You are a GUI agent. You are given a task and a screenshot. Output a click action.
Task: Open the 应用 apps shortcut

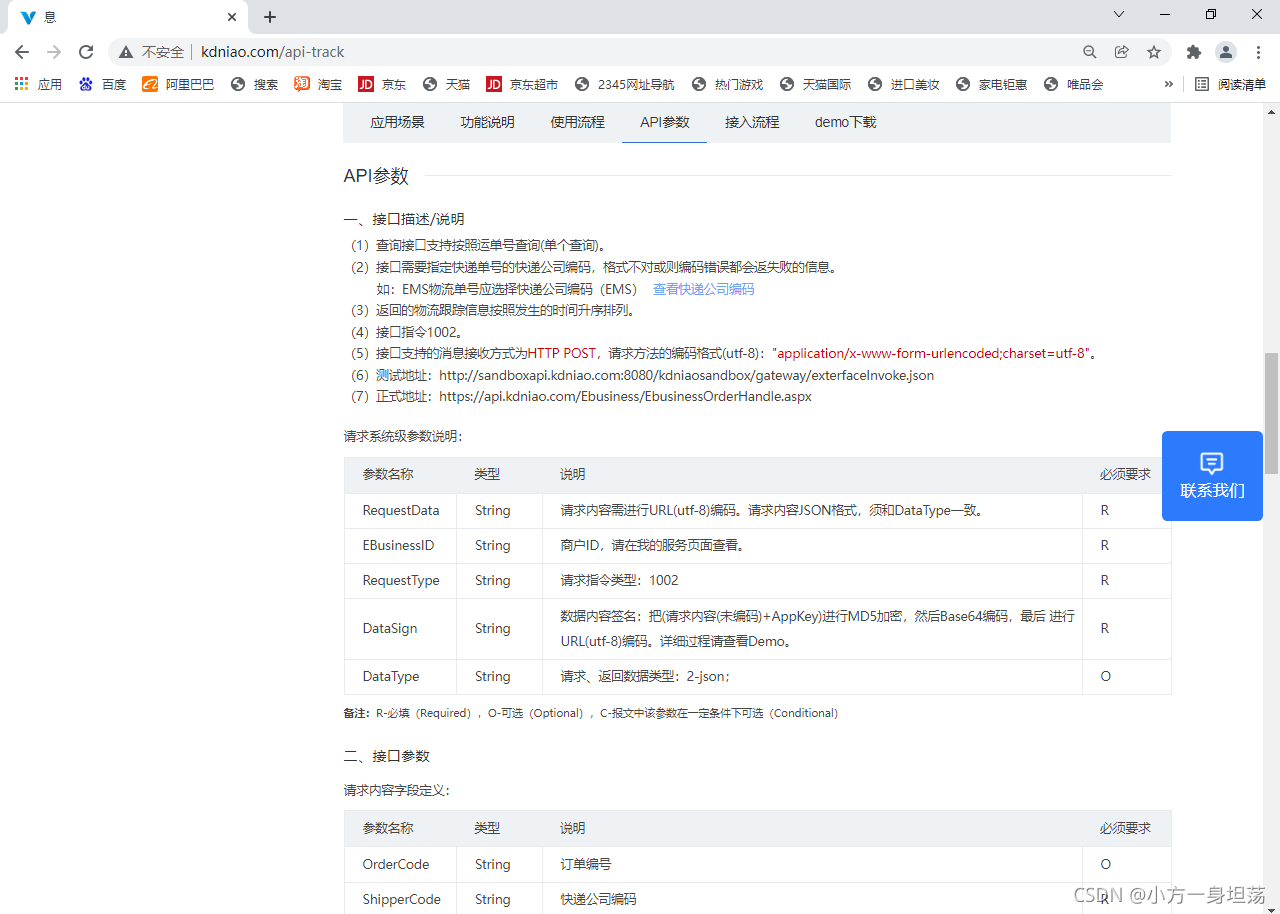tap(38, 85)
